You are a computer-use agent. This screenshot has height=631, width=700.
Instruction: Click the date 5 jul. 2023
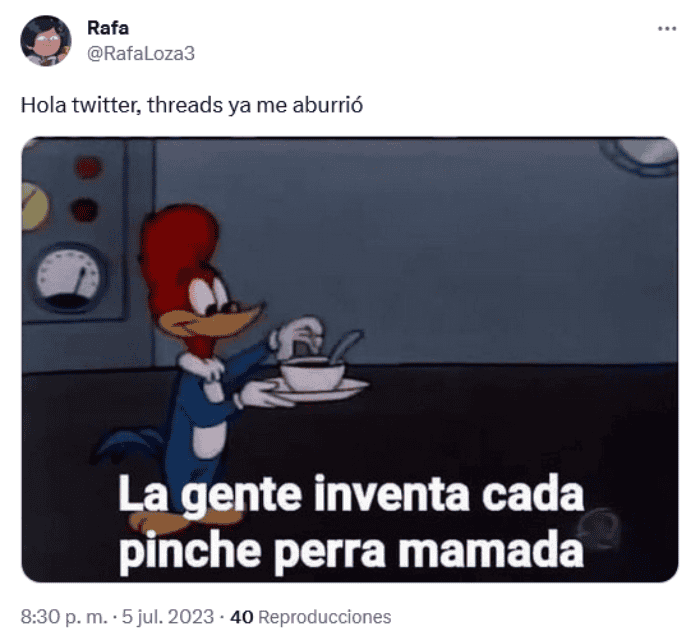pos(168,617)
